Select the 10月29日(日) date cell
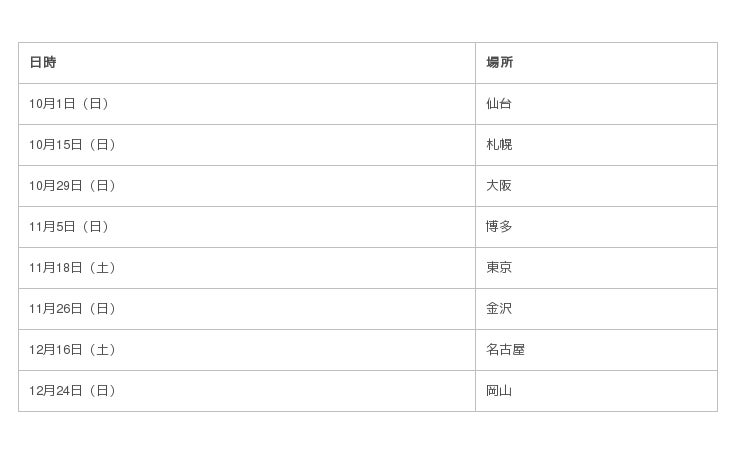Viewport: 740px width, 452px height. tap(73, 186)
